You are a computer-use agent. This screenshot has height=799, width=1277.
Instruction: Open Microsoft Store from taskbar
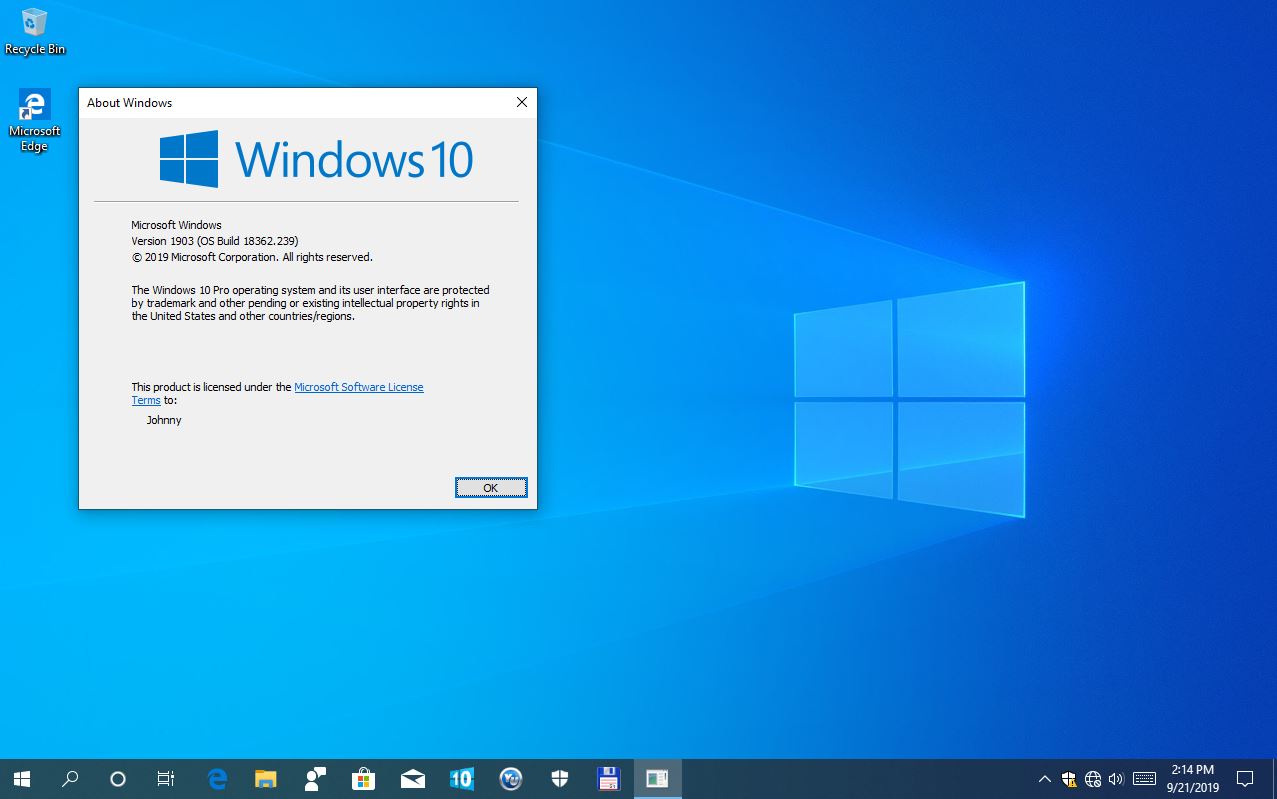(x=363, y=779)
